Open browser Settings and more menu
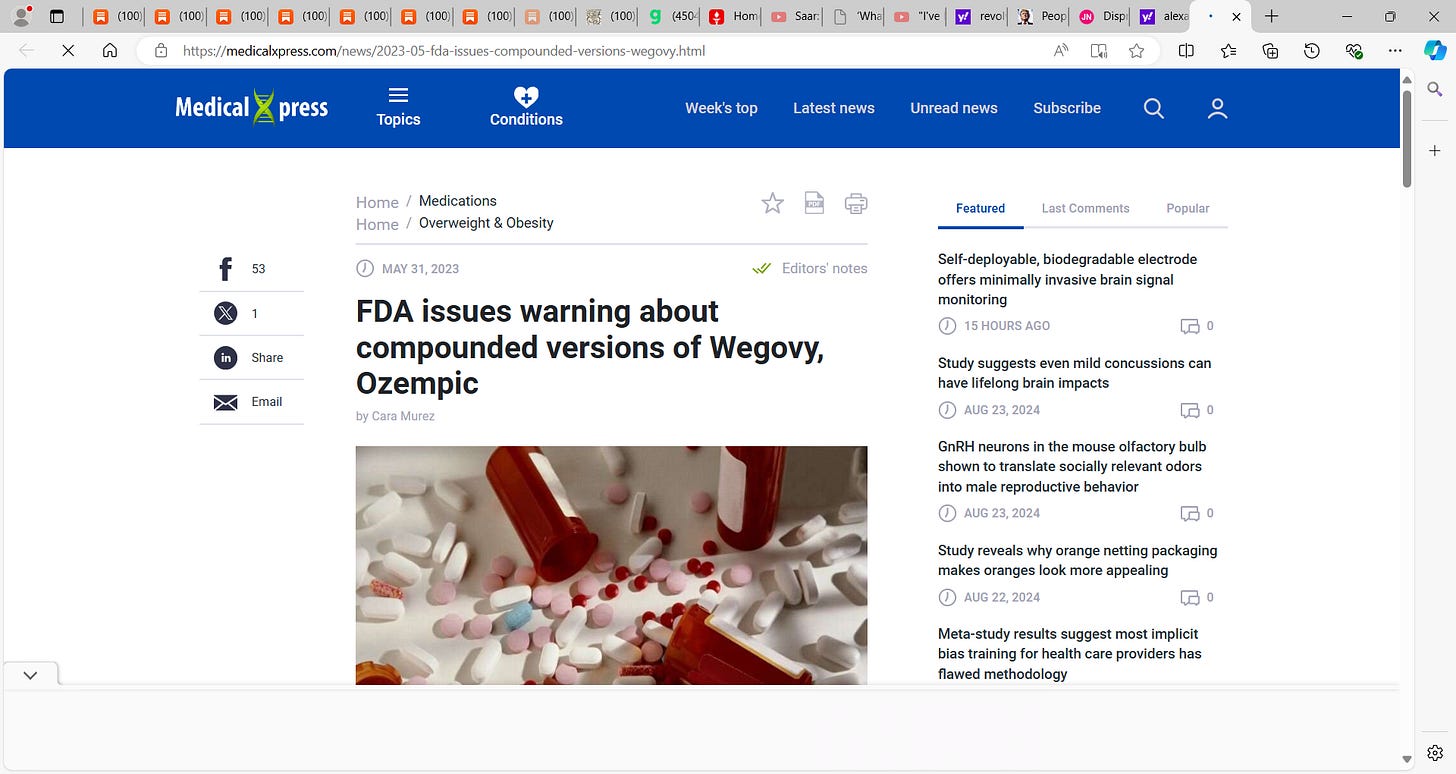This screenshot has width=1456, height=774. click(1395, 51)
